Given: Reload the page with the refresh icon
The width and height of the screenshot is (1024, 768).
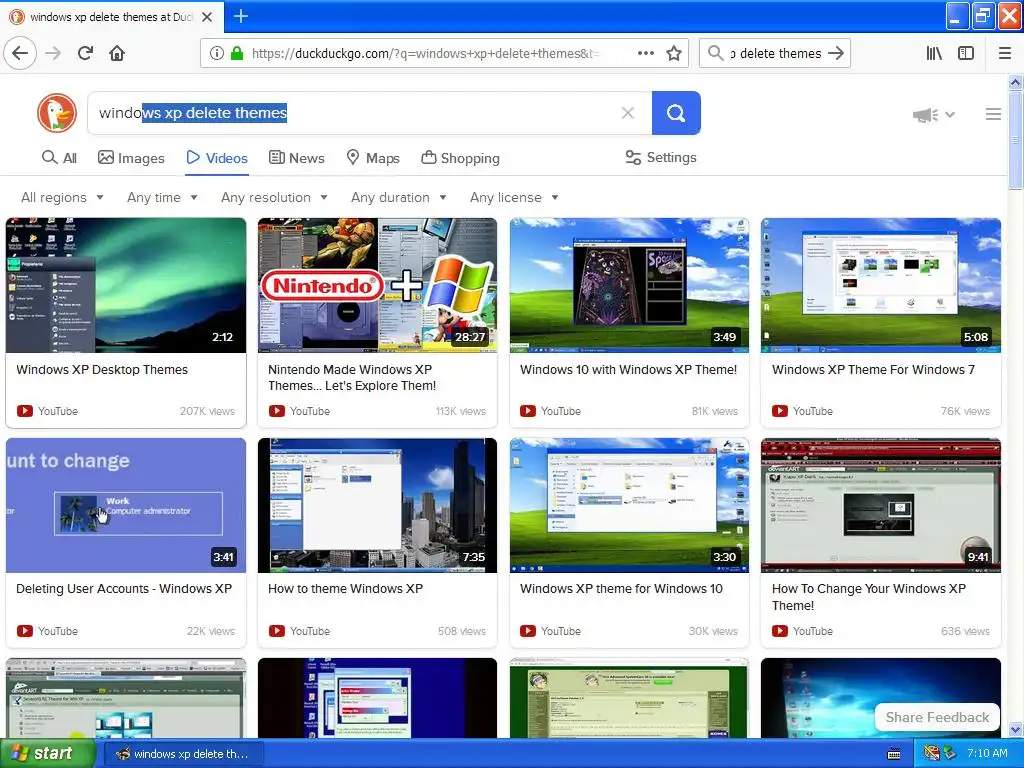Looking at the screenshot, I should [85, 53].
